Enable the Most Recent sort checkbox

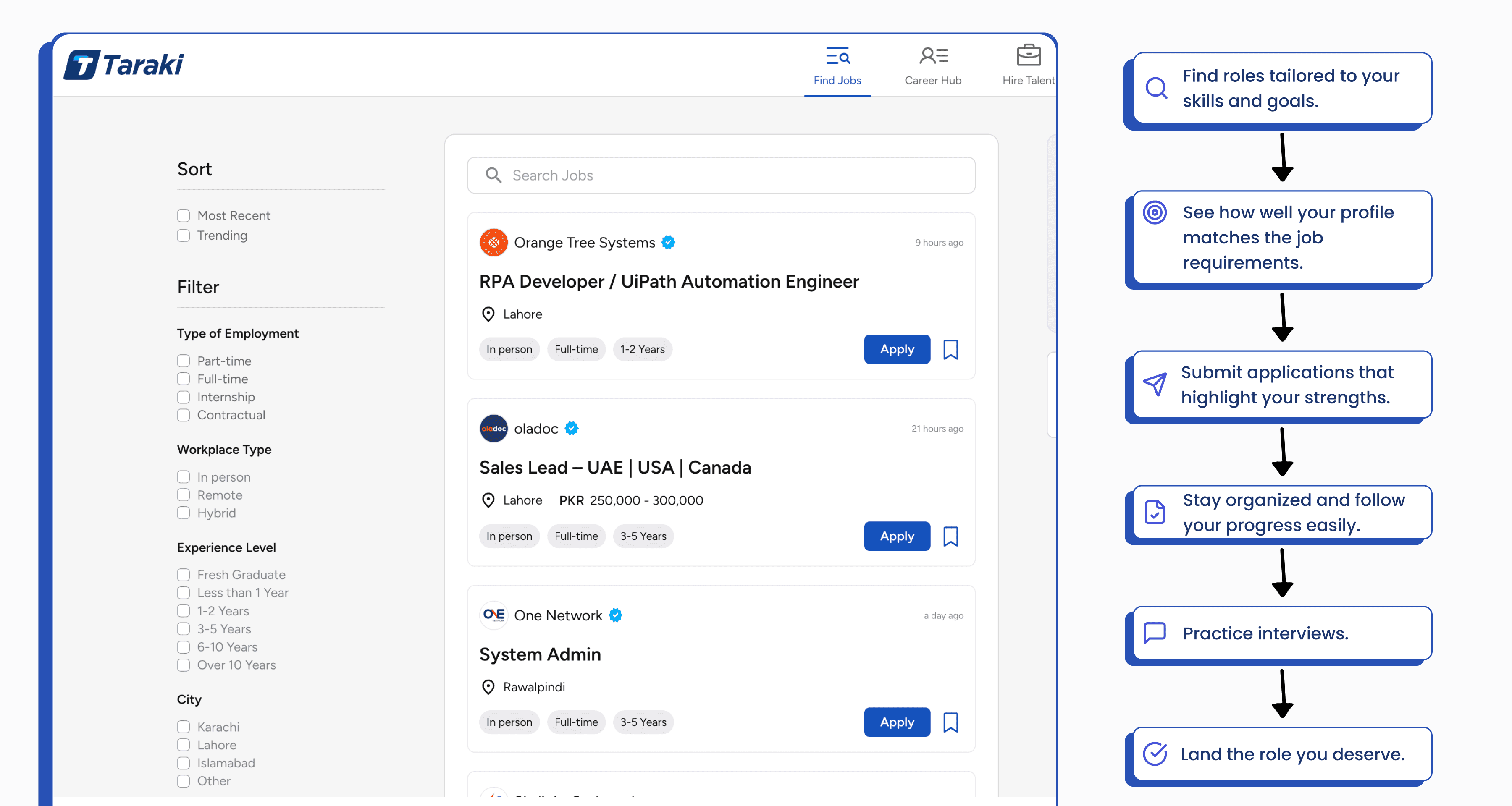[184, 216]
